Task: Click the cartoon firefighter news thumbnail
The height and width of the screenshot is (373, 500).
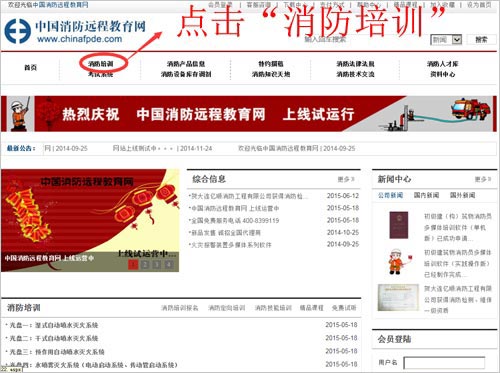Action: [398, 261]
